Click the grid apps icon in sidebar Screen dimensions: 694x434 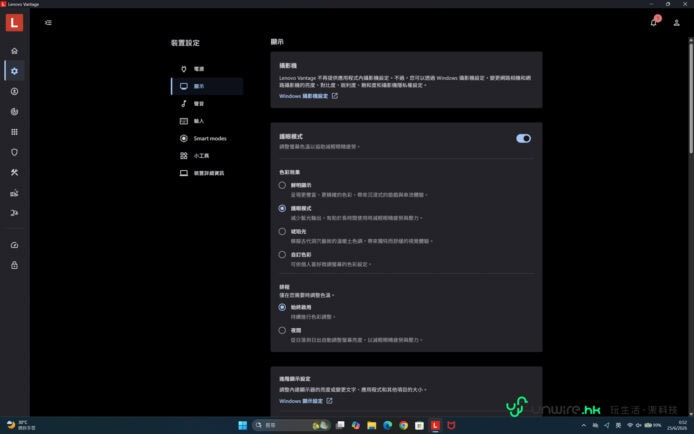point(14,132)
